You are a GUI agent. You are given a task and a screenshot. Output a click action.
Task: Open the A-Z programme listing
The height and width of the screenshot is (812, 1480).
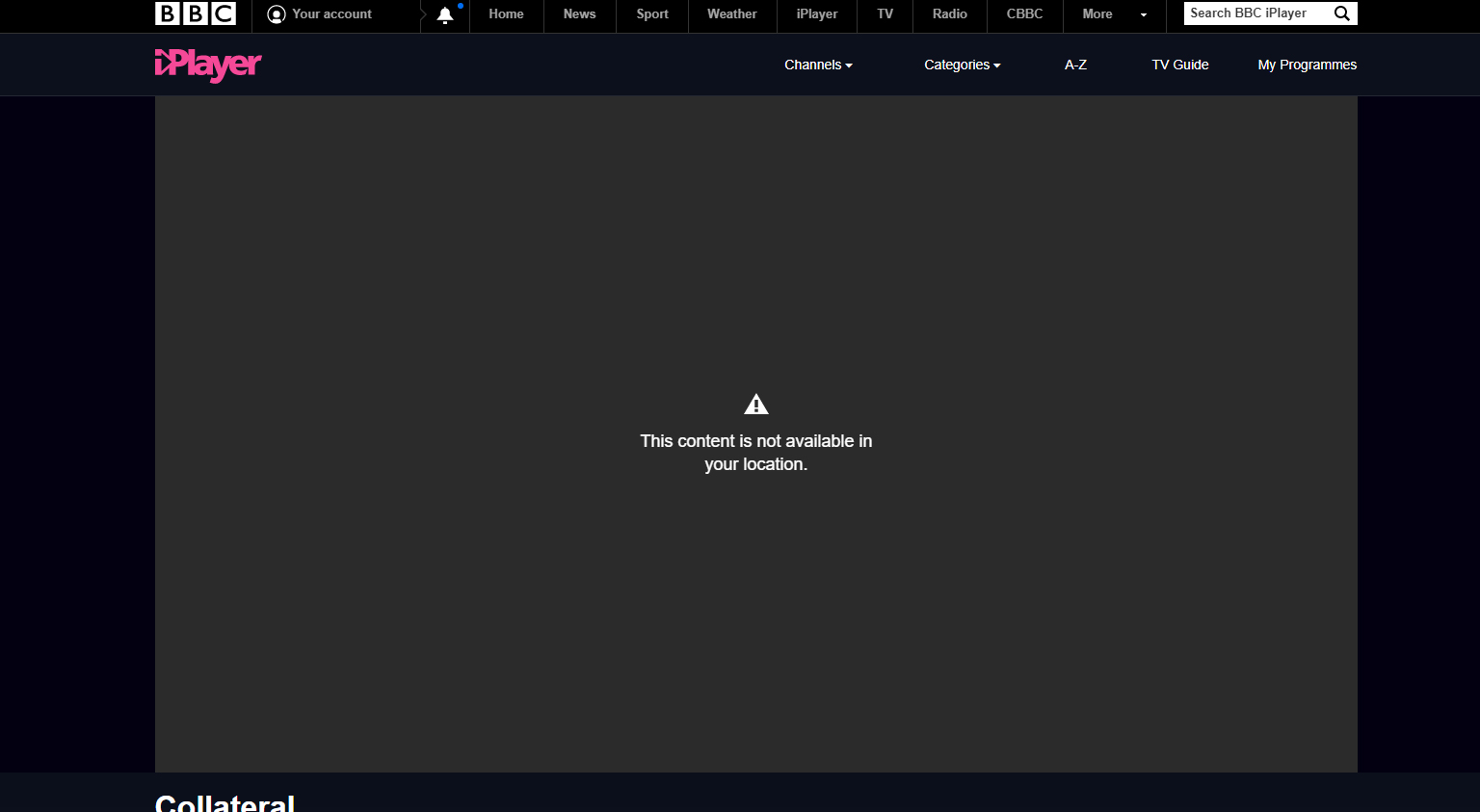point(1075,65)
